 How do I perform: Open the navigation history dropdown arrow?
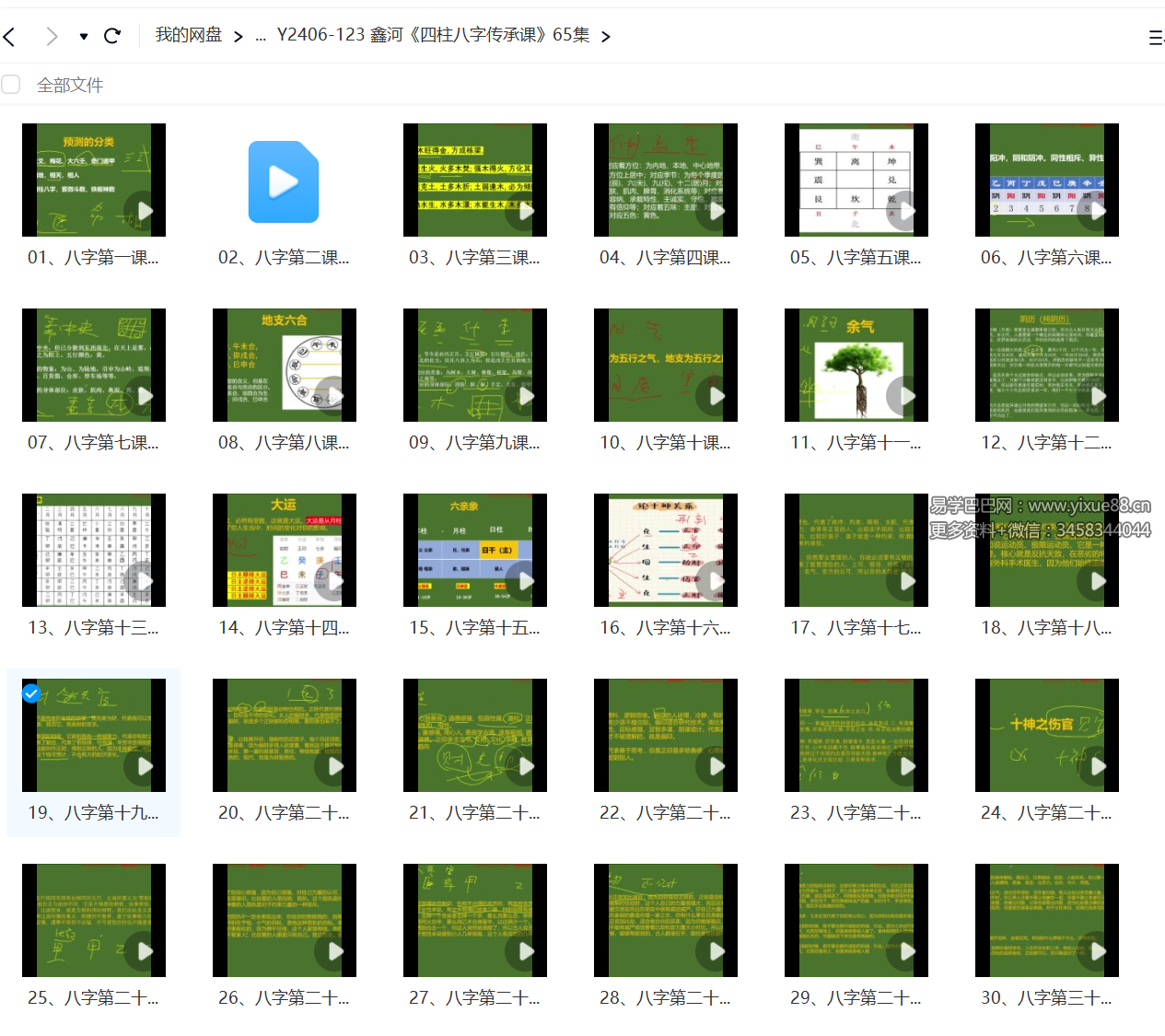pyautogui.click(x=84, y=37)
